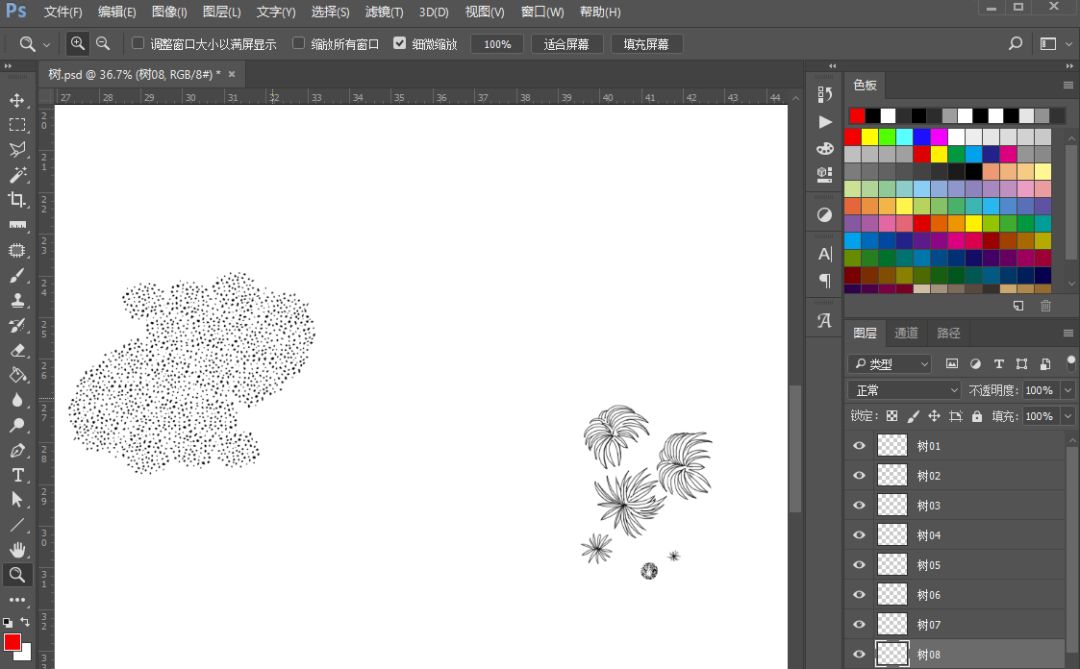Open the Swatches panel flyout menu
Viewport: 1080px width, 669px height.
click(1068, 85)
